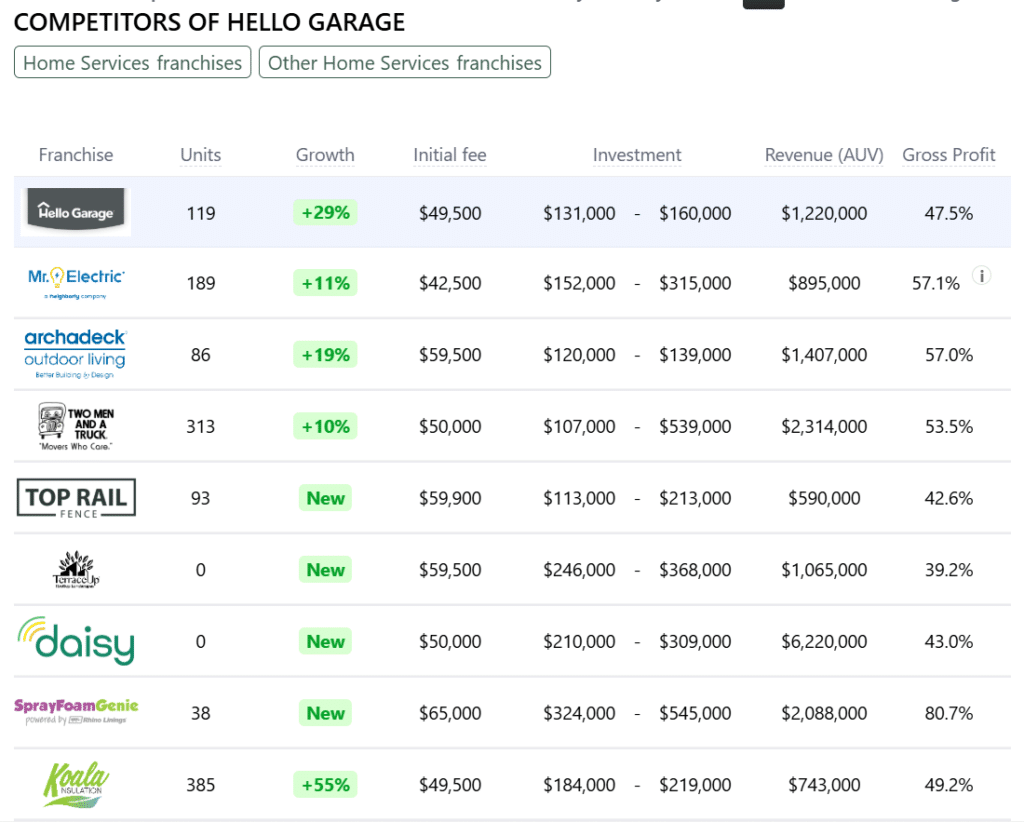Click units value 119
Image resolution: width=1024 pixels, height=822 pixels.
pyautogui.click(x=200, y=213)
